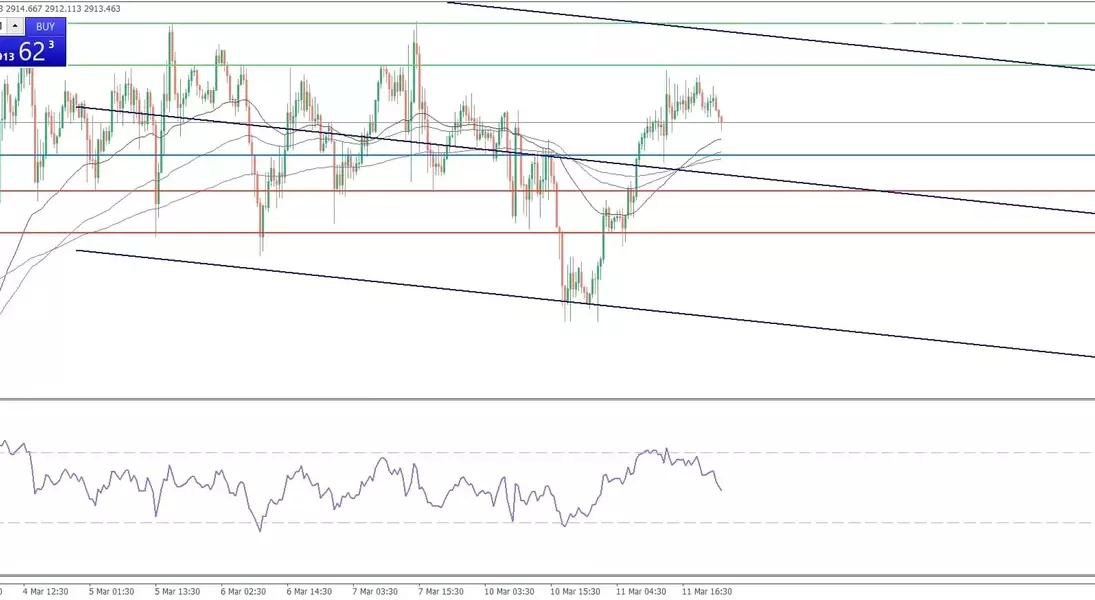
Task: Select the lower red horizontal line
Action: [x=900, y=233]
